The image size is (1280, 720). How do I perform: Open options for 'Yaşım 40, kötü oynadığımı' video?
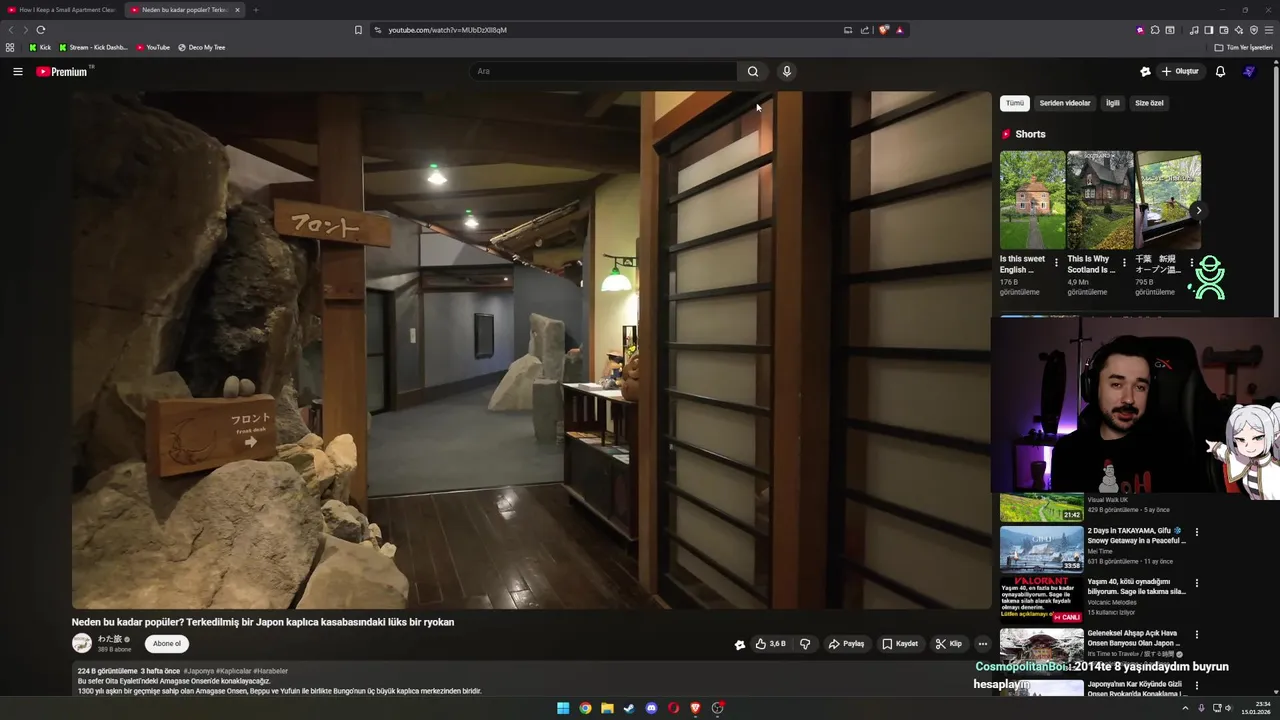click(x=1196, y=583)
